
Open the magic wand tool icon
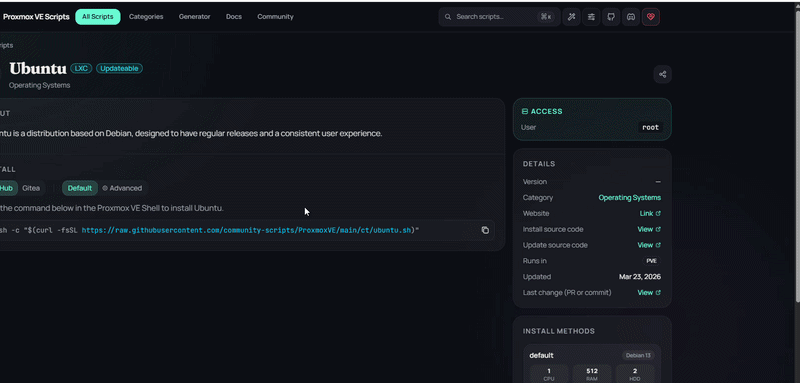pos(571,17)
